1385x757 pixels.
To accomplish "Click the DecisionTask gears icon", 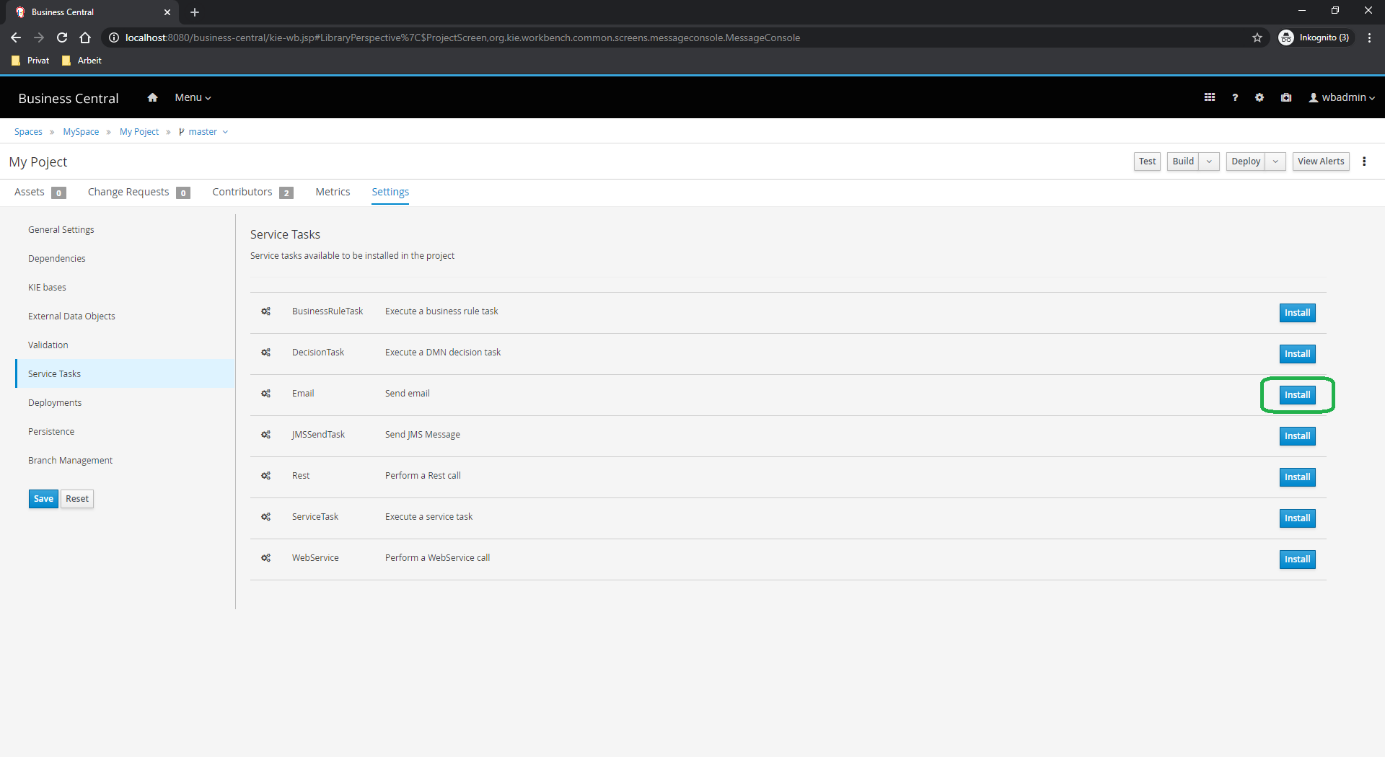I will (266, 352).
